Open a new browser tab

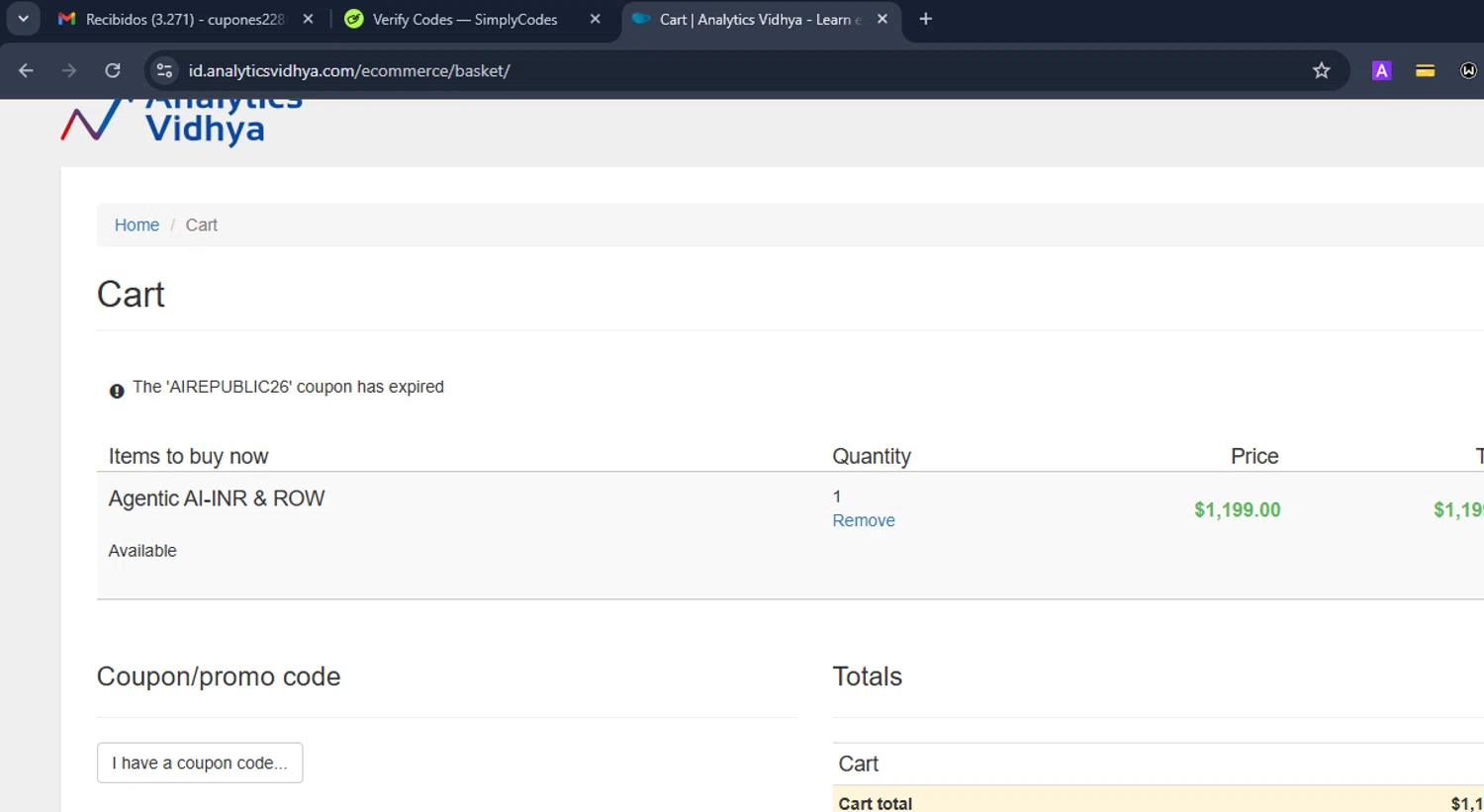pos(925,19)
